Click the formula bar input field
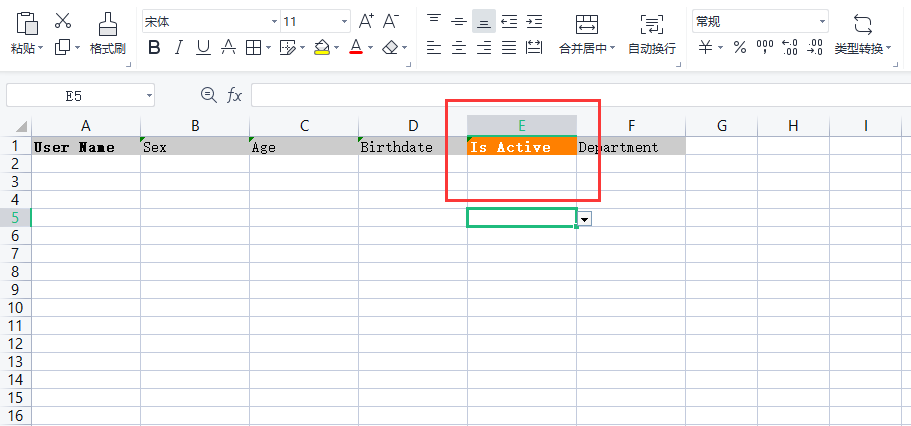Viewport: 911px width, 426px height. click(580, 95)
